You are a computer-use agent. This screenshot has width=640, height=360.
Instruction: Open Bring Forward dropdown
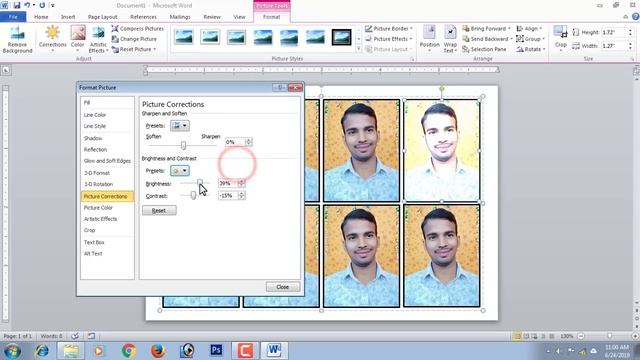click(x=486, y=29)
